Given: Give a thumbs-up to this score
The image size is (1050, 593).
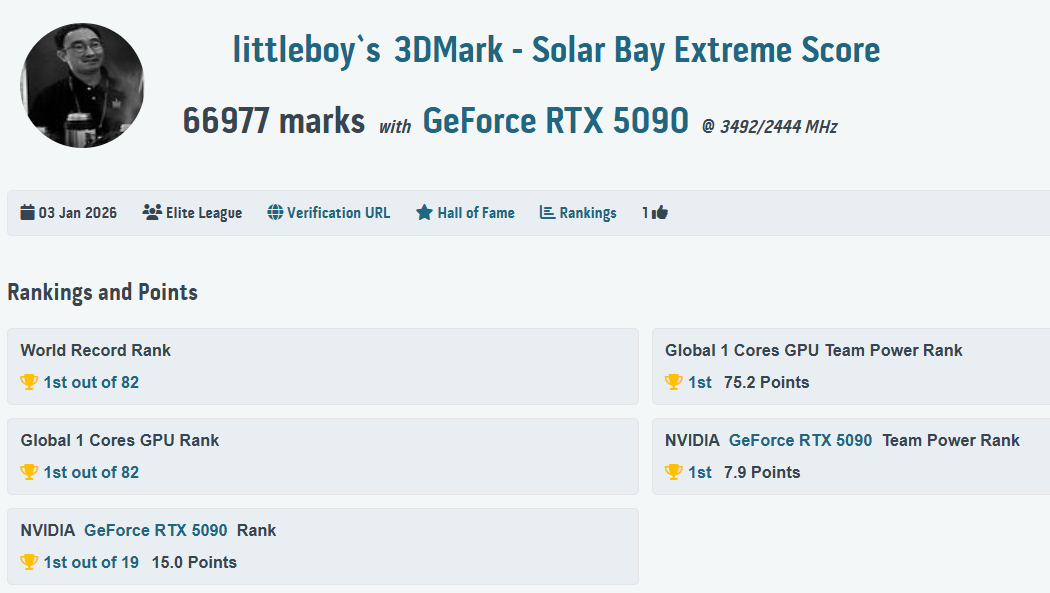Looking at the screenshot, I should point(659,212).
